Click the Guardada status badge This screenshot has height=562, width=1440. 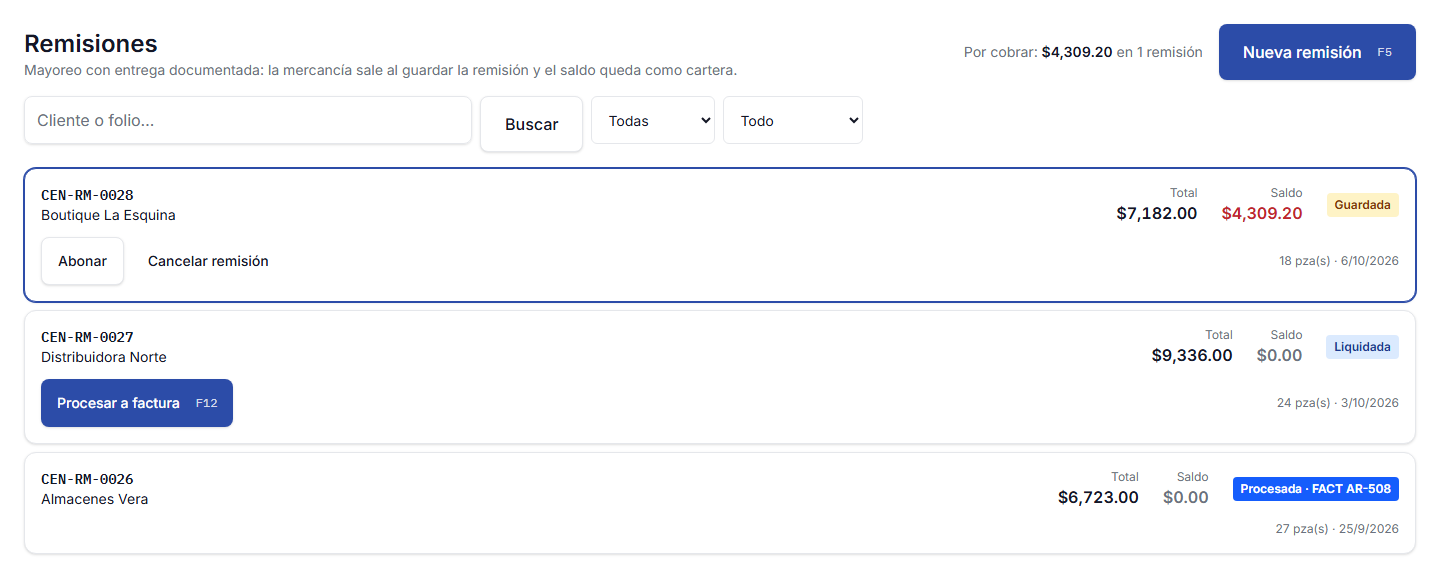point(1362,205)
